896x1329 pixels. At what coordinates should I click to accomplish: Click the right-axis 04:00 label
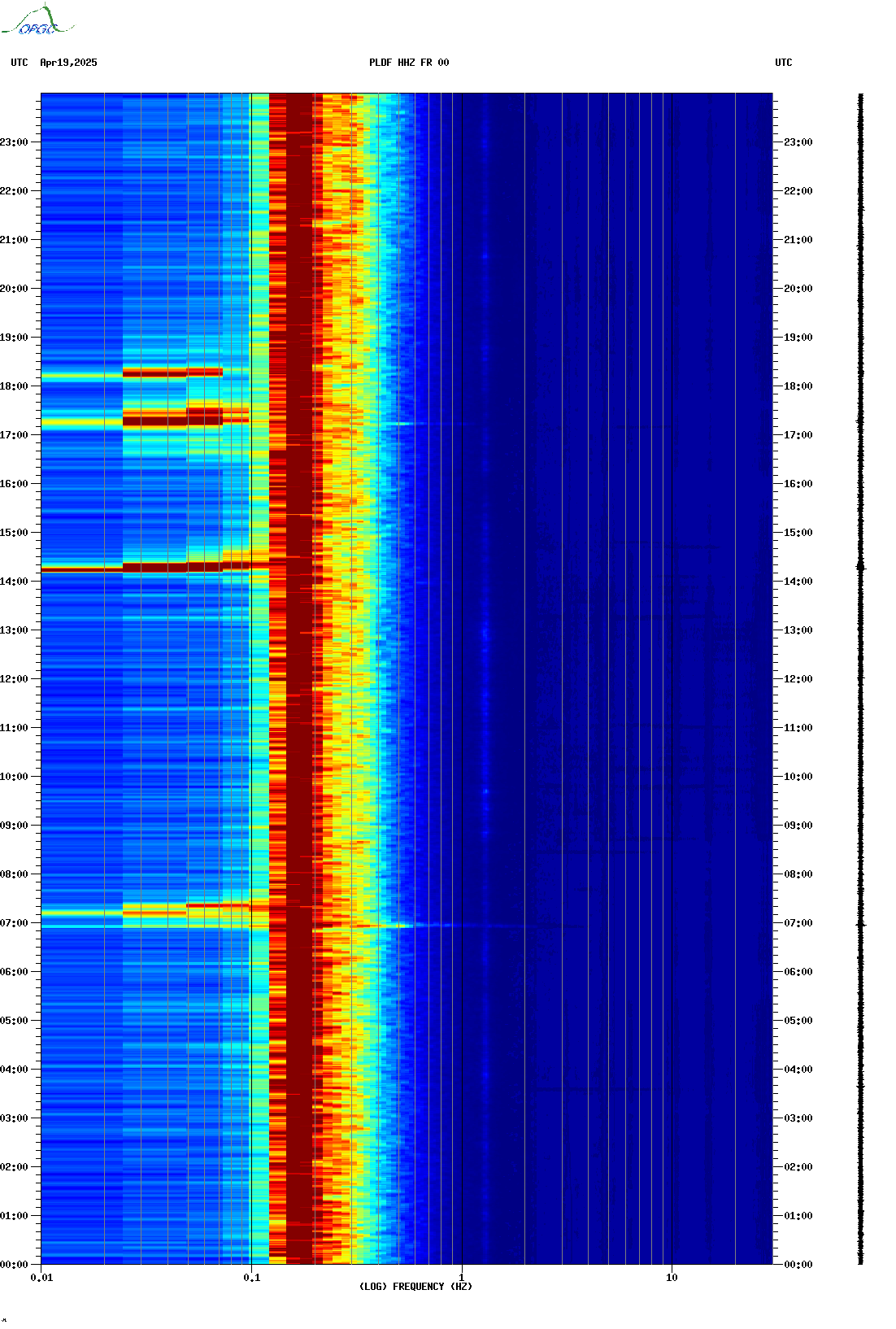point(798,1070)
